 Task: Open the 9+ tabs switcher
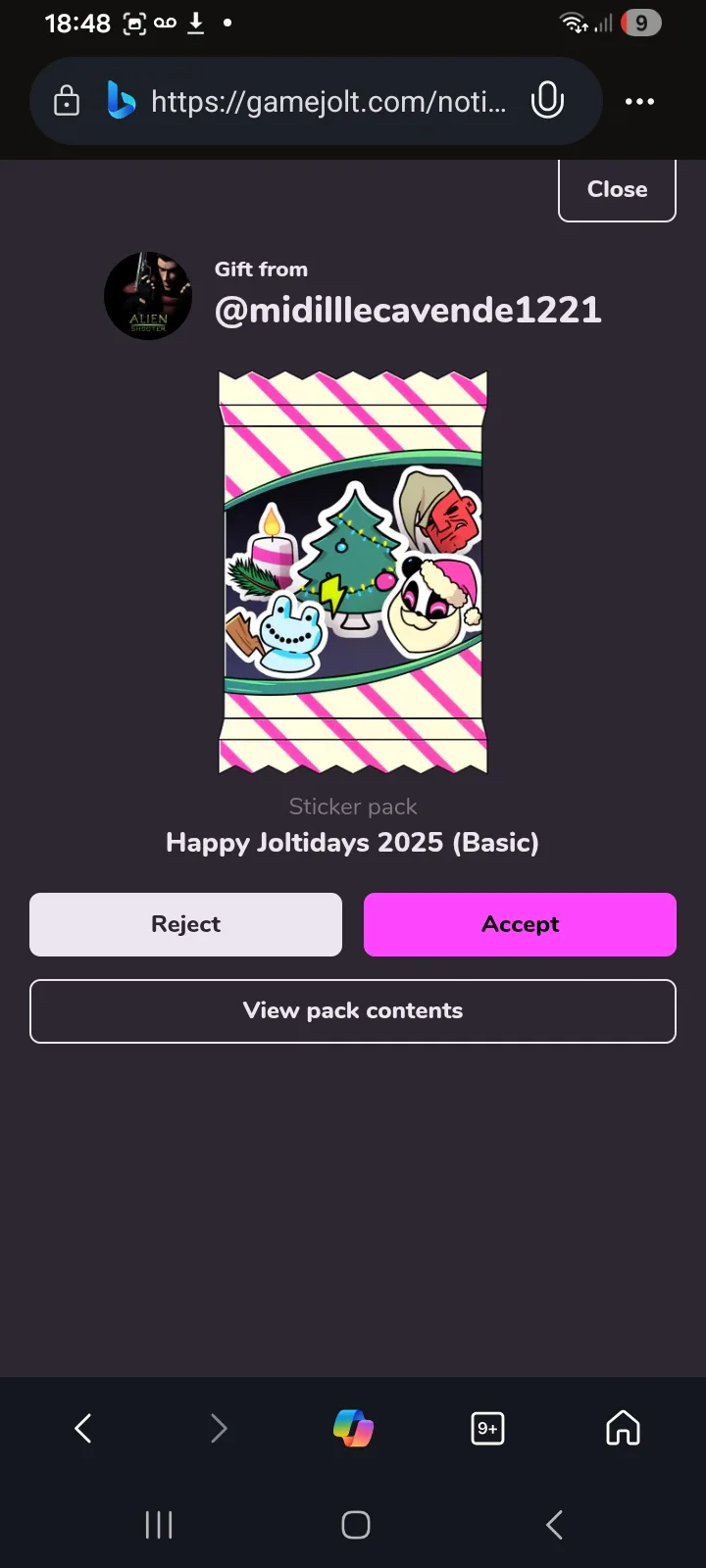[487, 1428]
